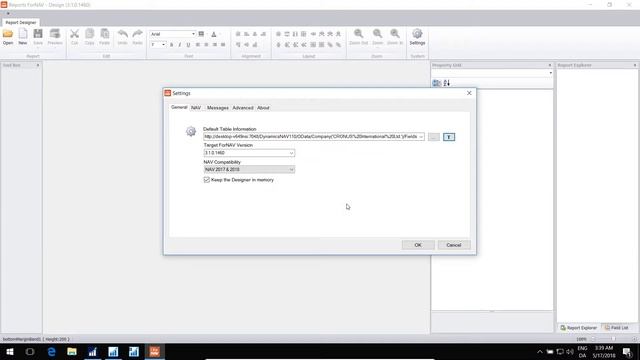
Task: Open the NAV Compatibility dropdown
Action: pos(291,169)
